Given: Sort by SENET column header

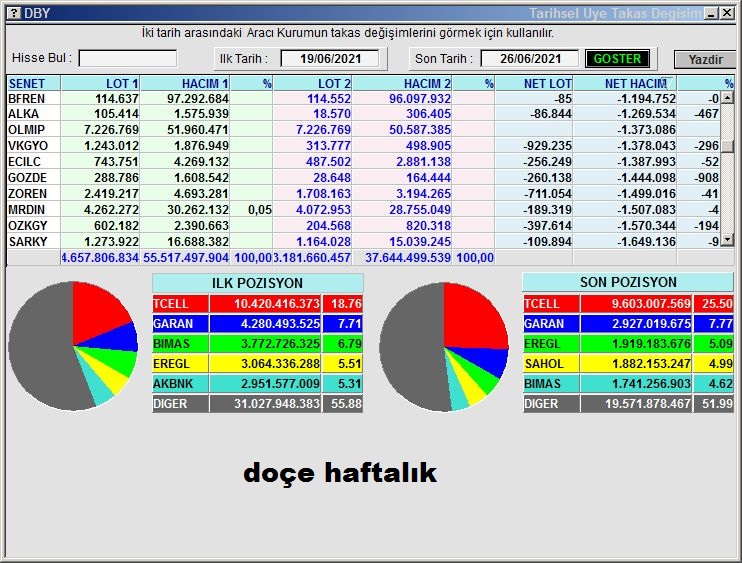Looking at the screenshot, I should 34,83.
